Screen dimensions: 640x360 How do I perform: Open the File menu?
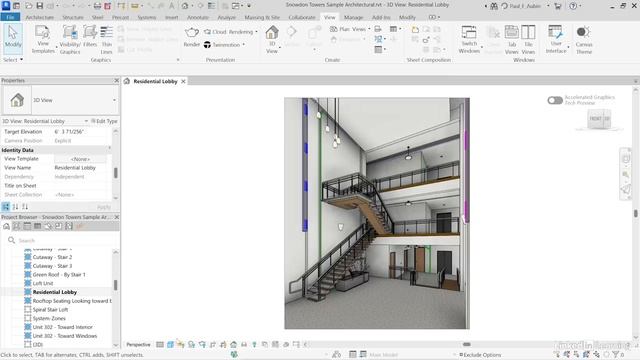[10, 17]
